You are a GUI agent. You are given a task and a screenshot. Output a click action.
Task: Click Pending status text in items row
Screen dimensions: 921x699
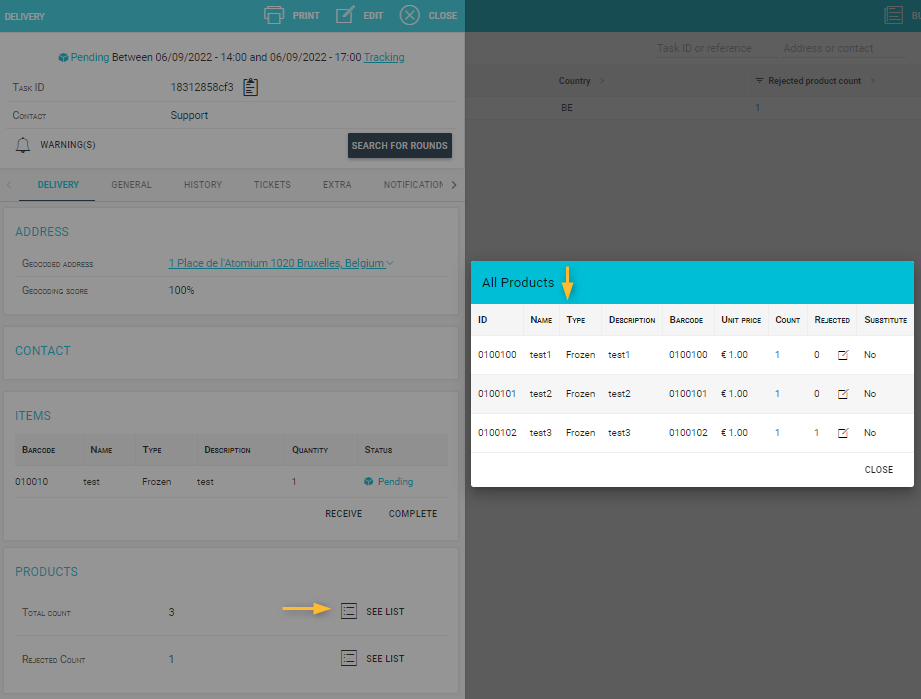395,482
